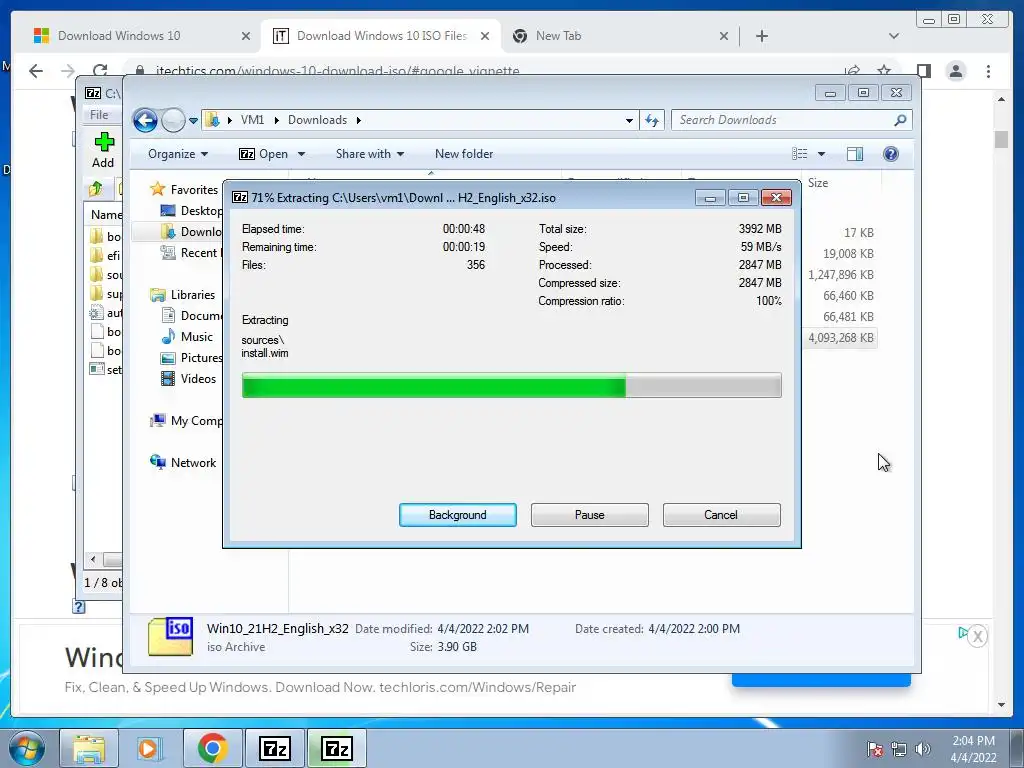The height and width of the screenshot is (768, 1024).
Task: Open a new Chrome tab
Action: coord(761,36)
